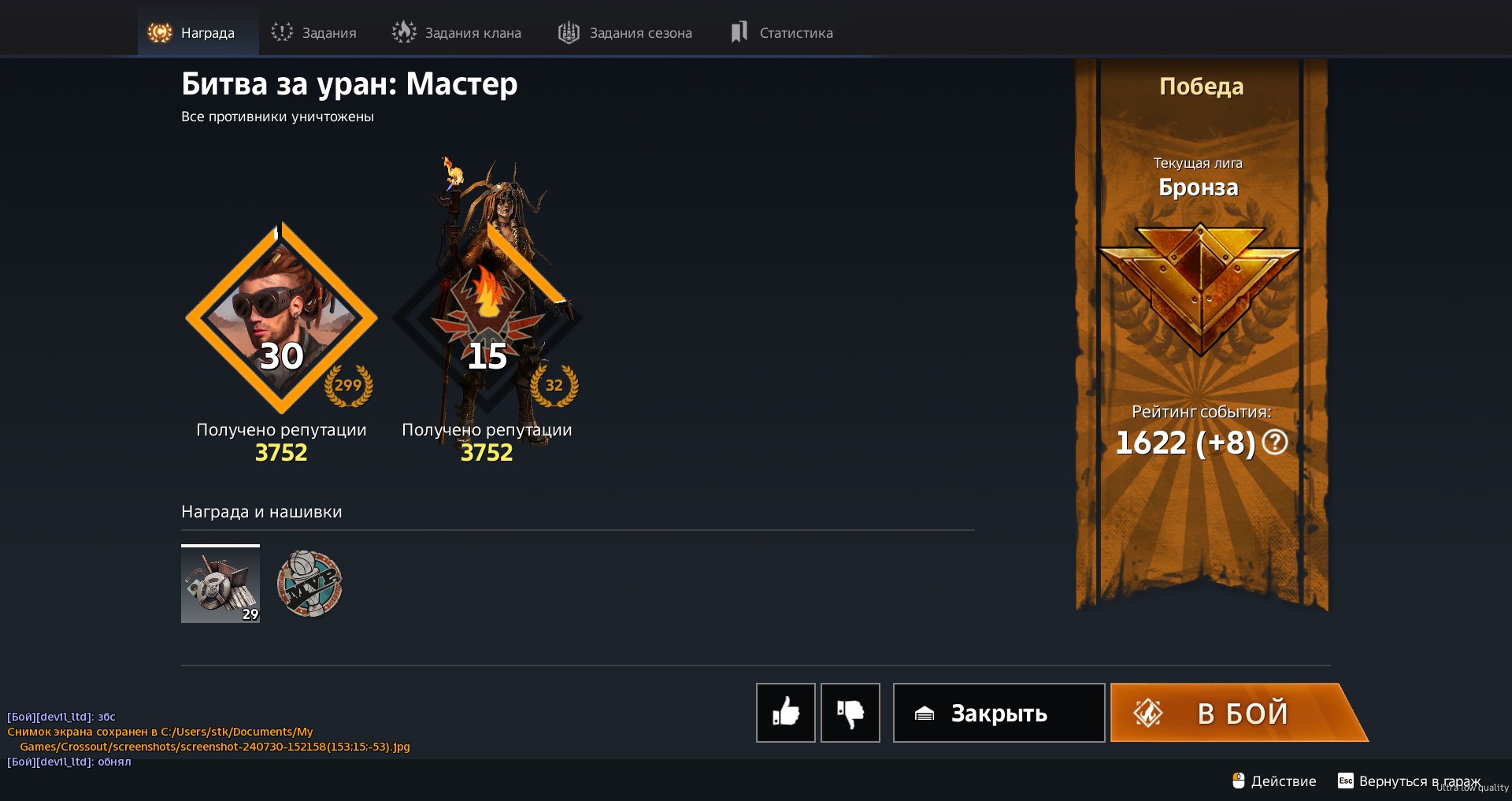Click the Закрыть button

click(999, 713)
